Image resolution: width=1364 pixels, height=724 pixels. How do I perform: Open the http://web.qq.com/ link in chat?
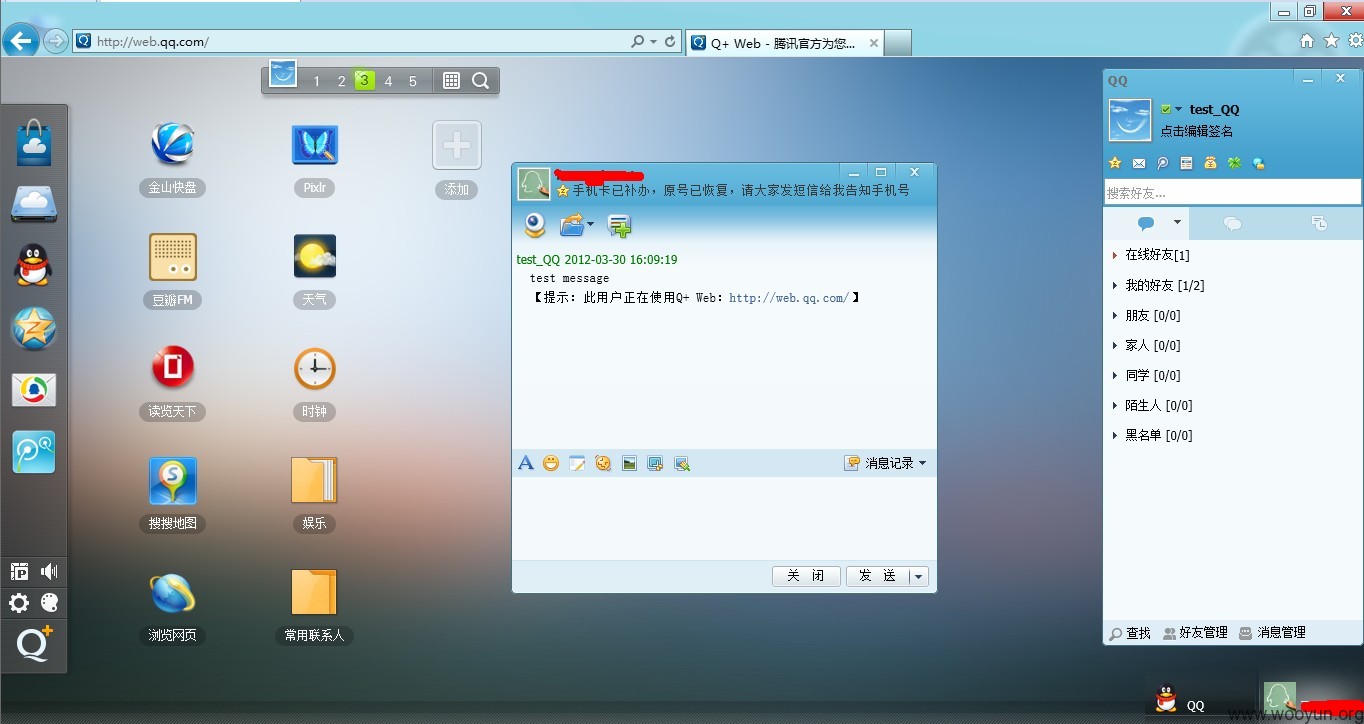click(x=789, y=297)
